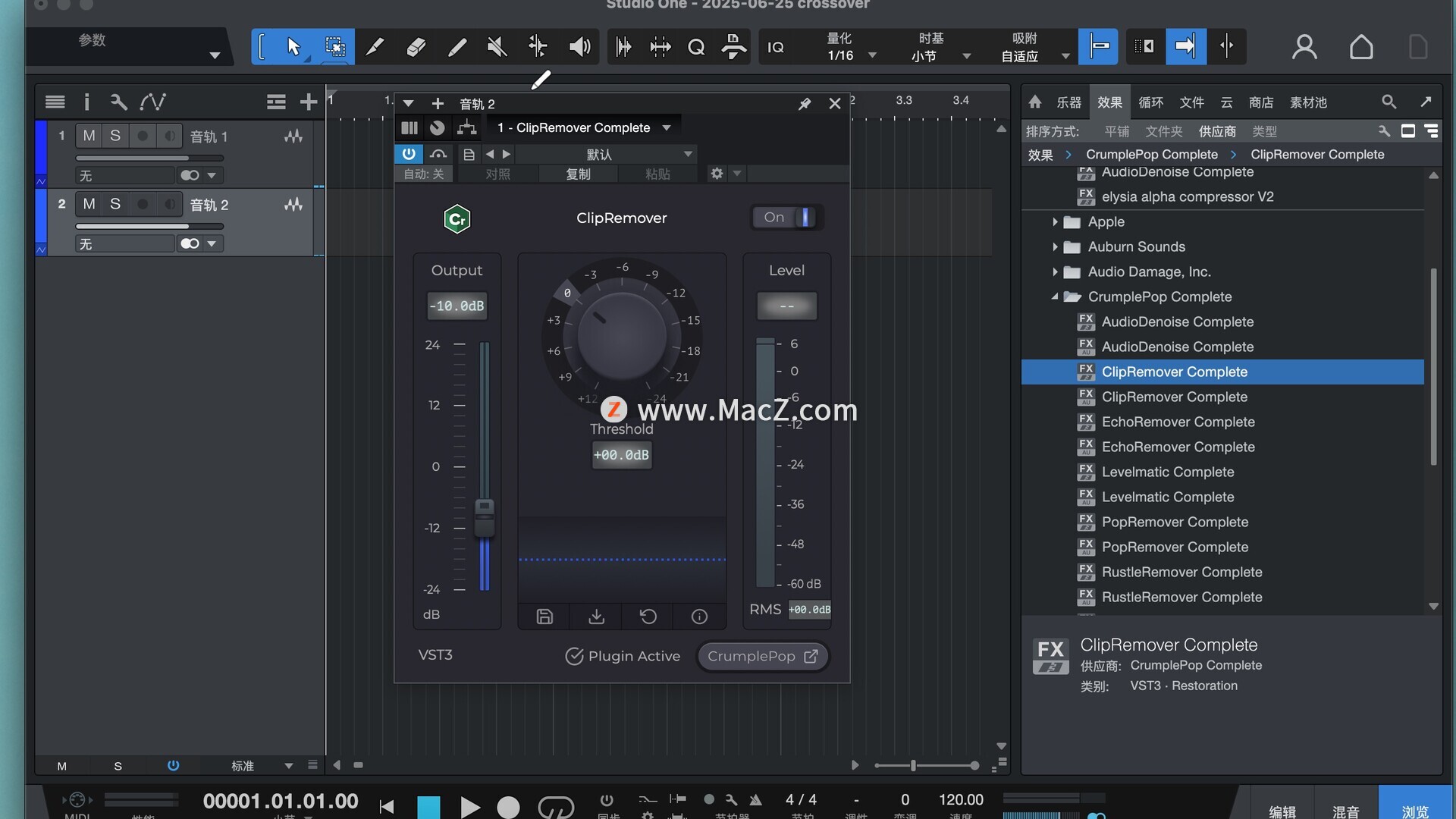
Task: Pin the plugin window
Action: click(x=805, y=104)
